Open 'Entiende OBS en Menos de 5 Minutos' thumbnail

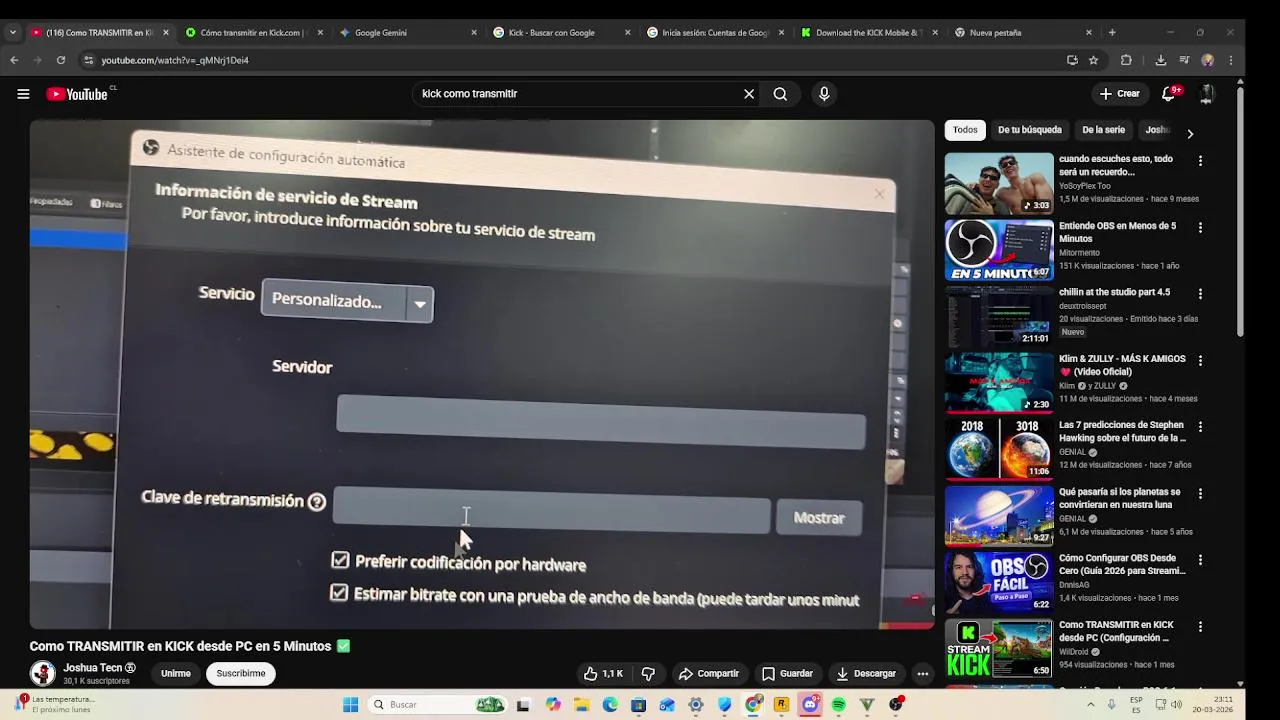click(999, 250)
